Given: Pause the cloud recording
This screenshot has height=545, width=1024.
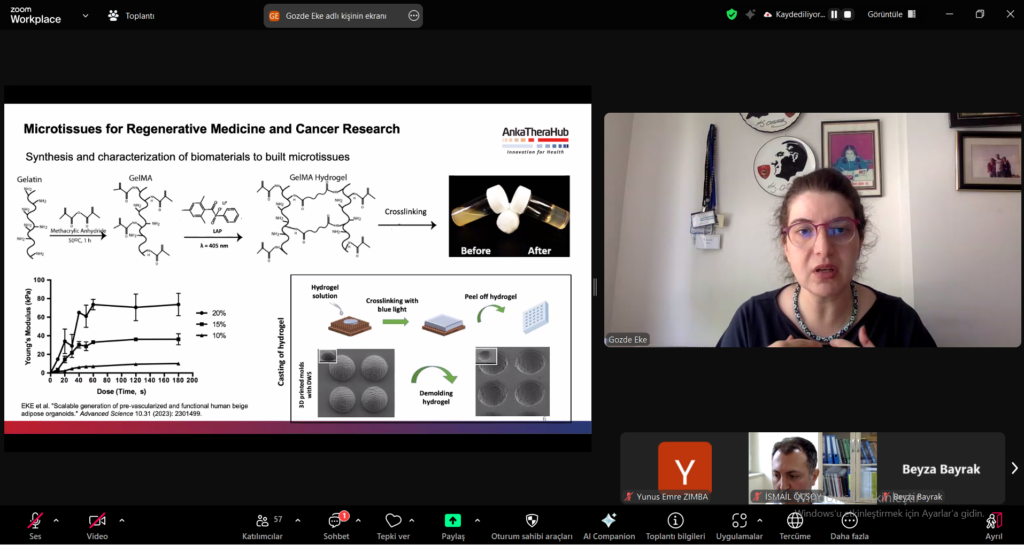Looking at the screenshot, I should coord(834,14).
